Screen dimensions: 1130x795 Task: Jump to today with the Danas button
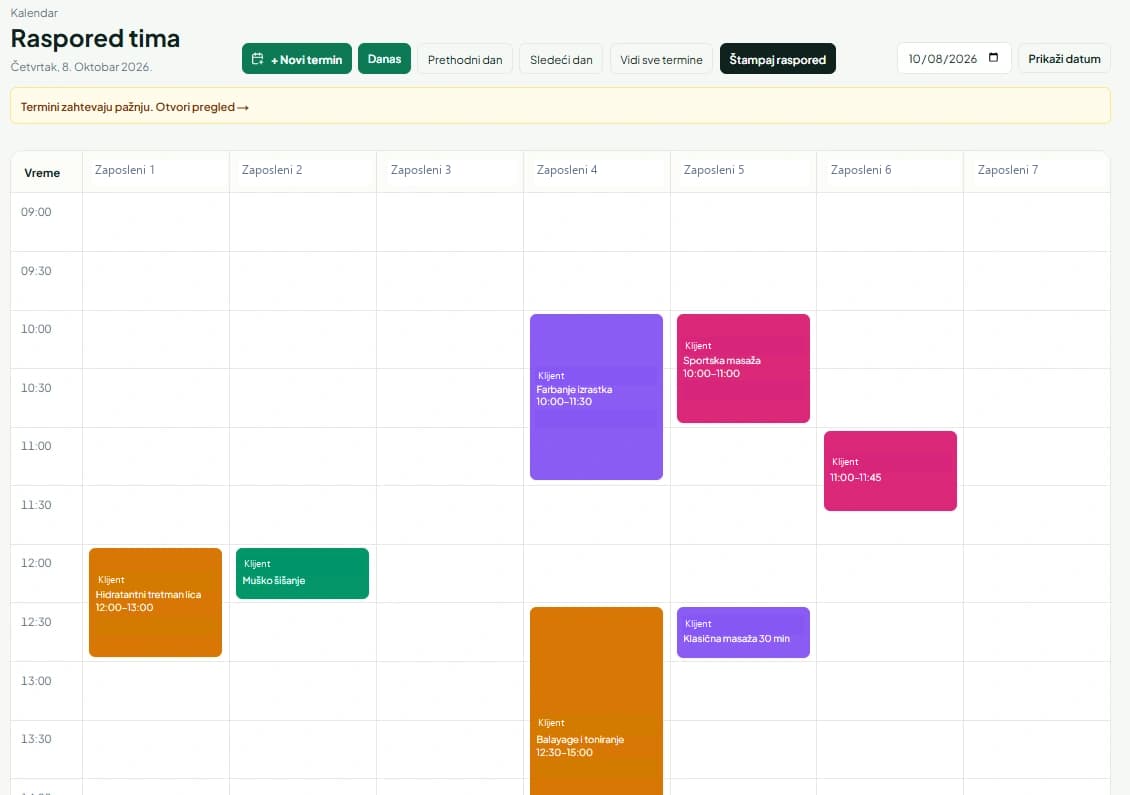[x=384, y=59]
